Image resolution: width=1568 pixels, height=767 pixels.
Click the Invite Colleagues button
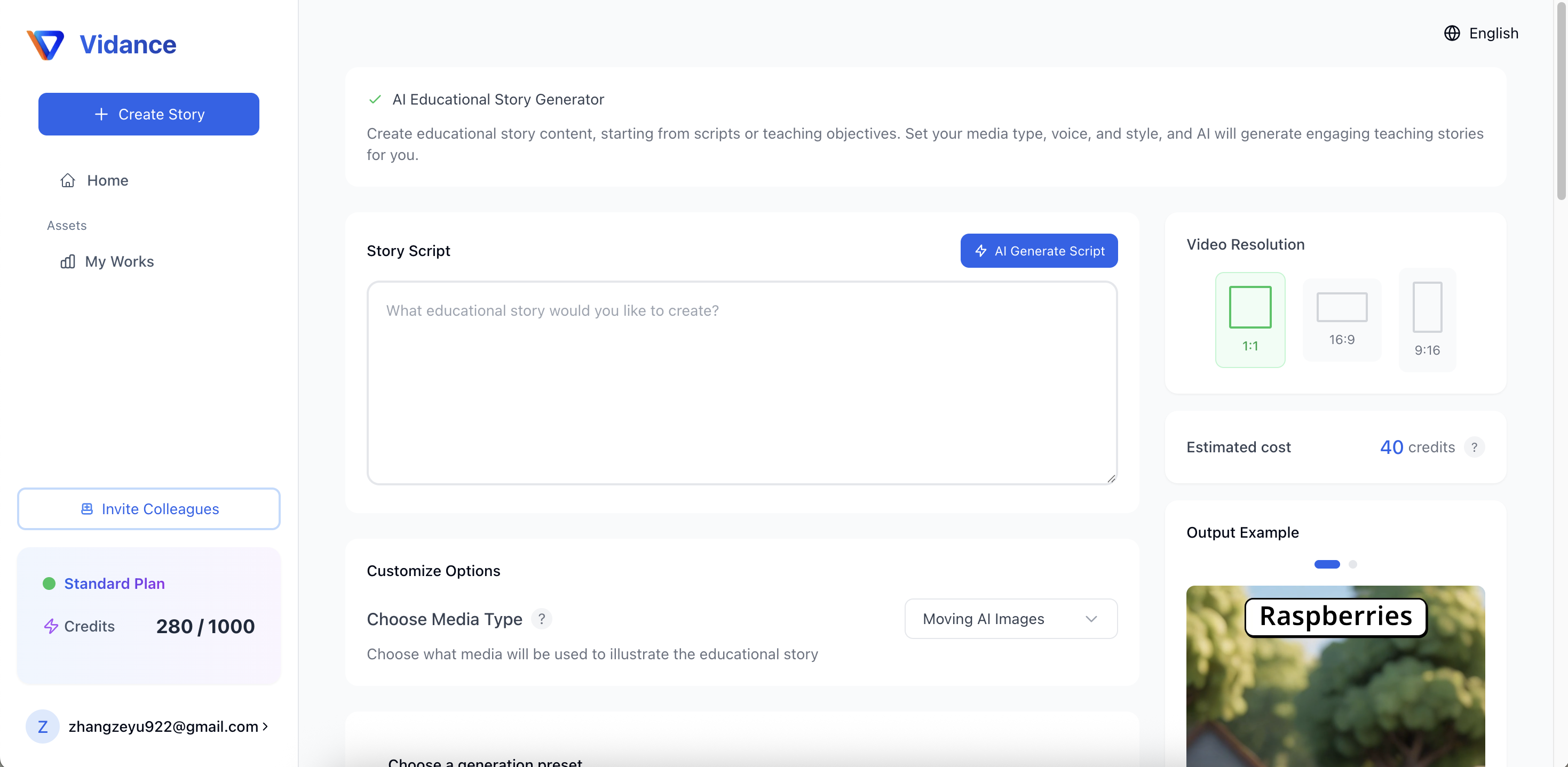coord(148,508)
